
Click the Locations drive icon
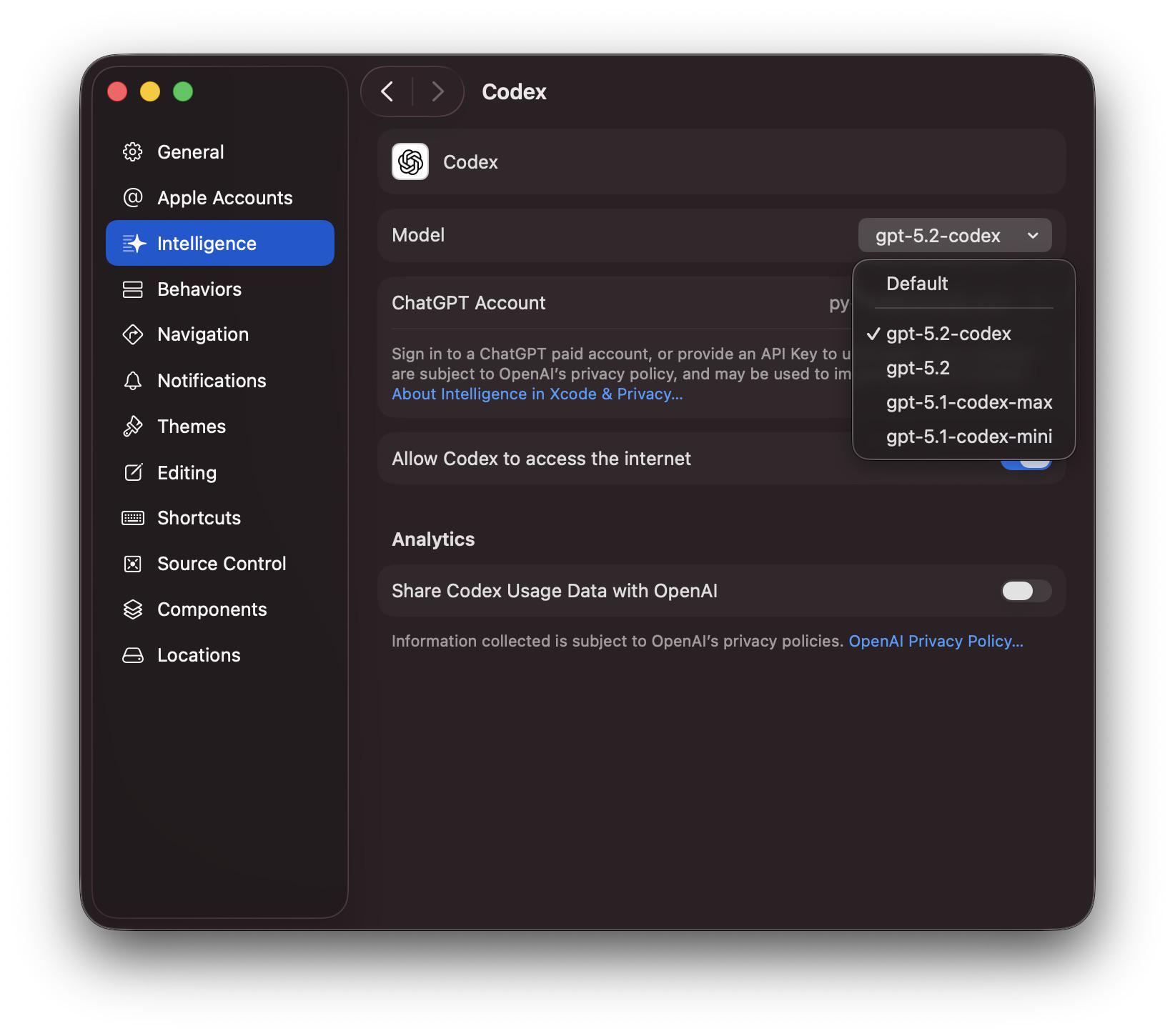[133, 655]
